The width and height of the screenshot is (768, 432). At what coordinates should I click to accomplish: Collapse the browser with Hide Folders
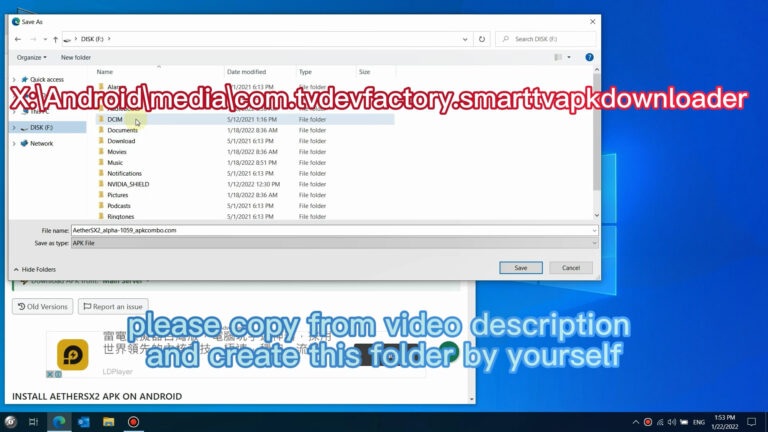pos(35,269)
